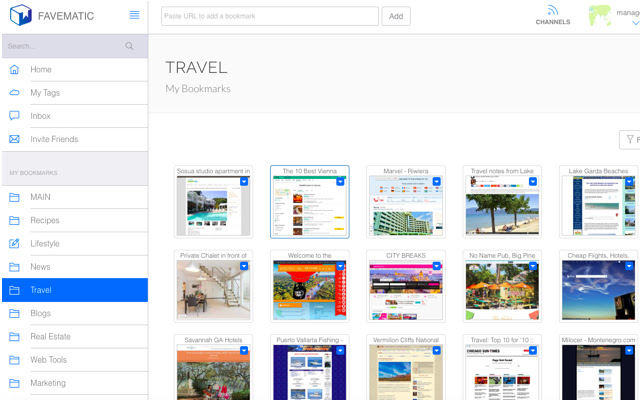Select Invite Friends in sidebar
Screen dimensions: 640x400
coord(75,139)
